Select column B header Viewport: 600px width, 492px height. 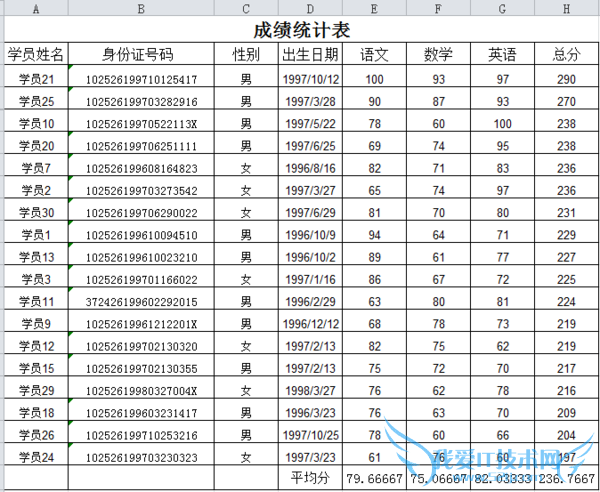tap(141, 8)
